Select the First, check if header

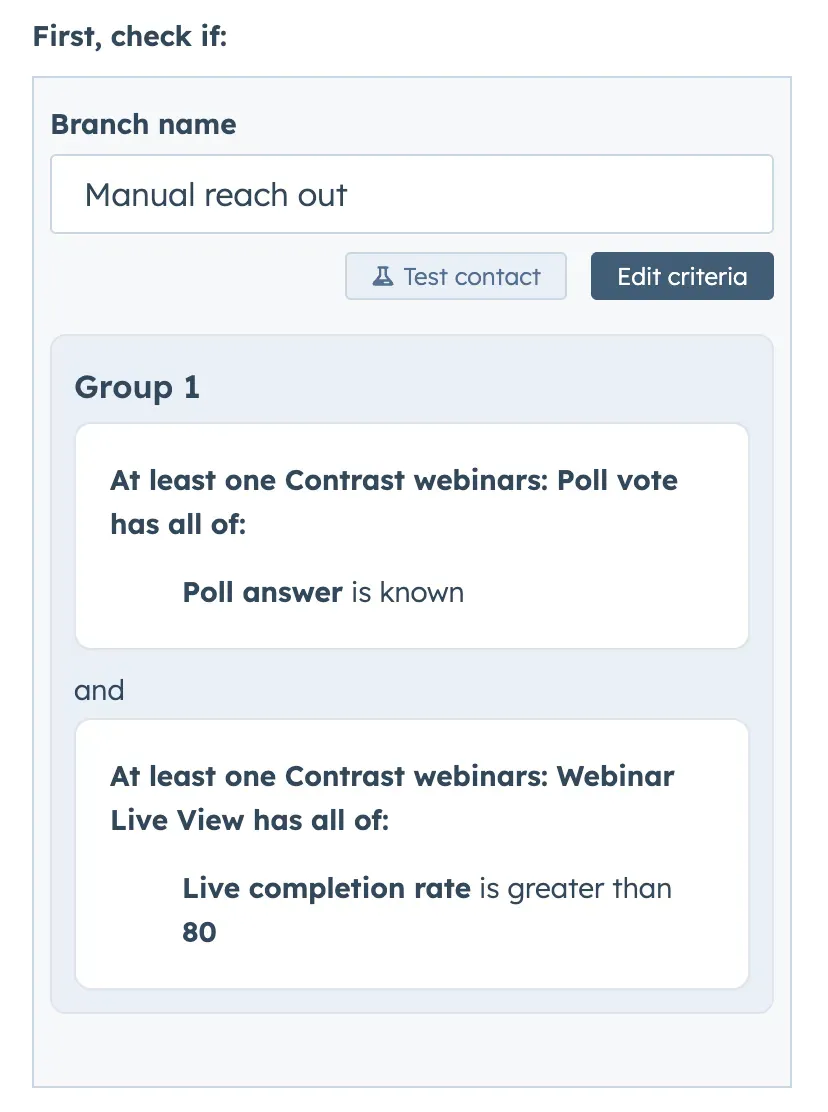(x=130, y=36)
